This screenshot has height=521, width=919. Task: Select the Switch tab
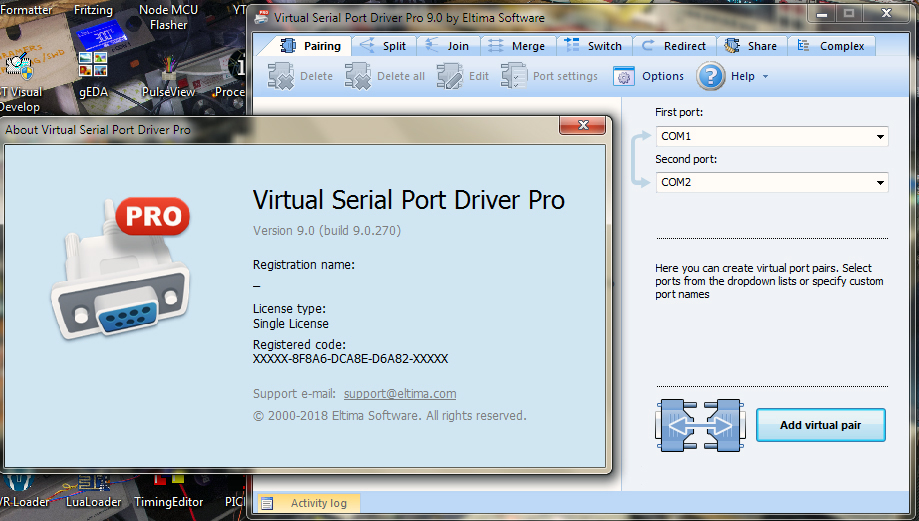(594, 46)
